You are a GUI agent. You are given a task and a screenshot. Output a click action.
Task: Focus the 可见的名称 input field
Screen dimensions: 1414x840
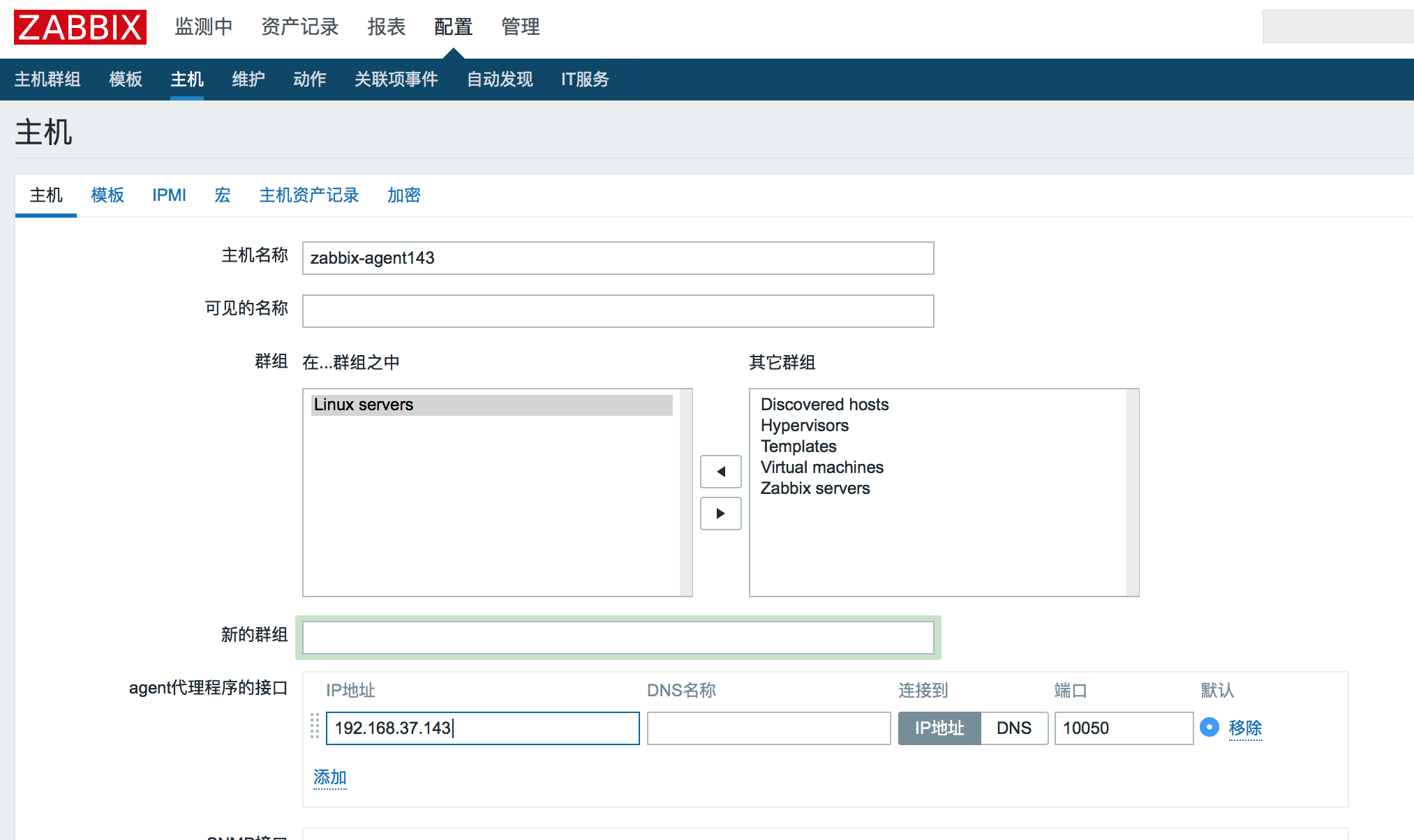click(x=618, y=311)
